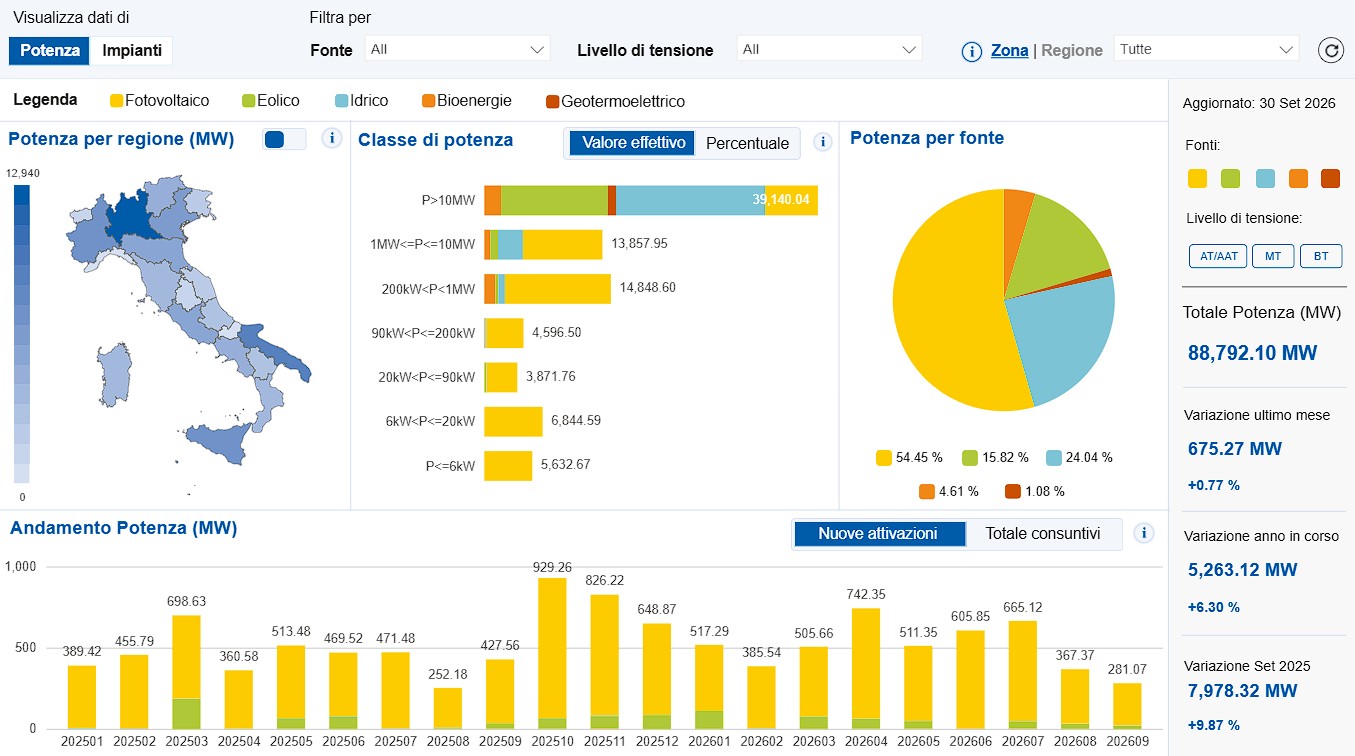The image size is (1355, 756).
Task: Click the Bioenergie legend swatch
Action: pyautogui.click(x=428, y=101)
